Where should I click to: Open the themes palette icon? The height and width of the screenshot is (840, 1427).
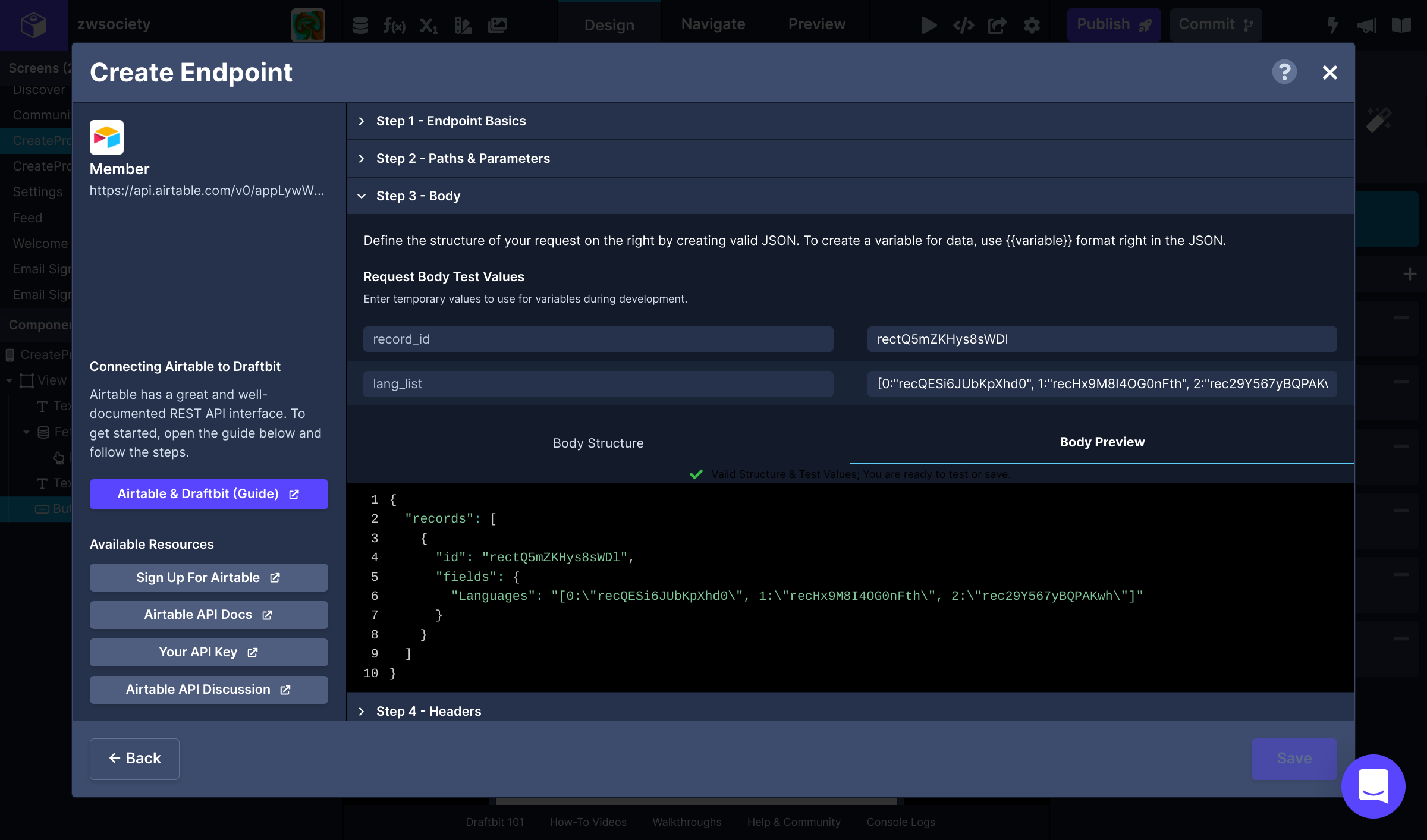(x=463, y=25)
